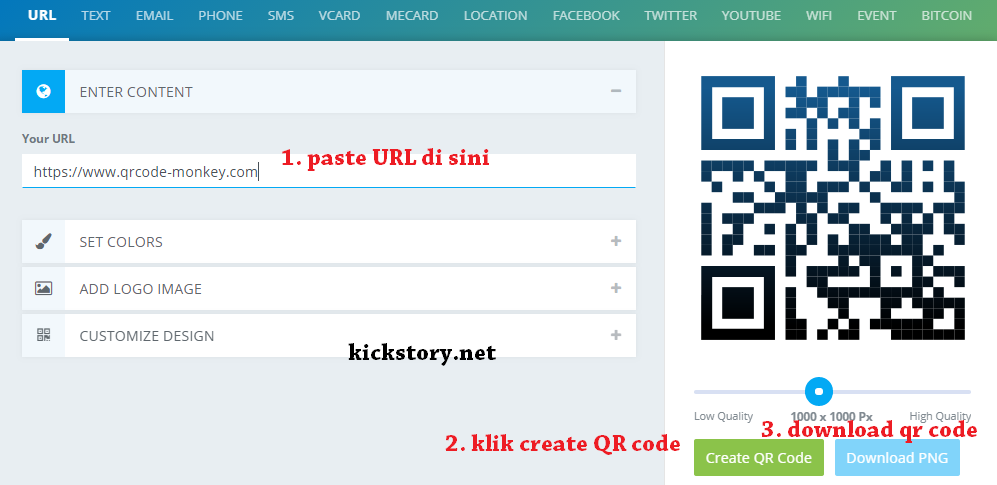Click the SET COLORS label
This screenshot has height=485, width=997.
[121, 242]
